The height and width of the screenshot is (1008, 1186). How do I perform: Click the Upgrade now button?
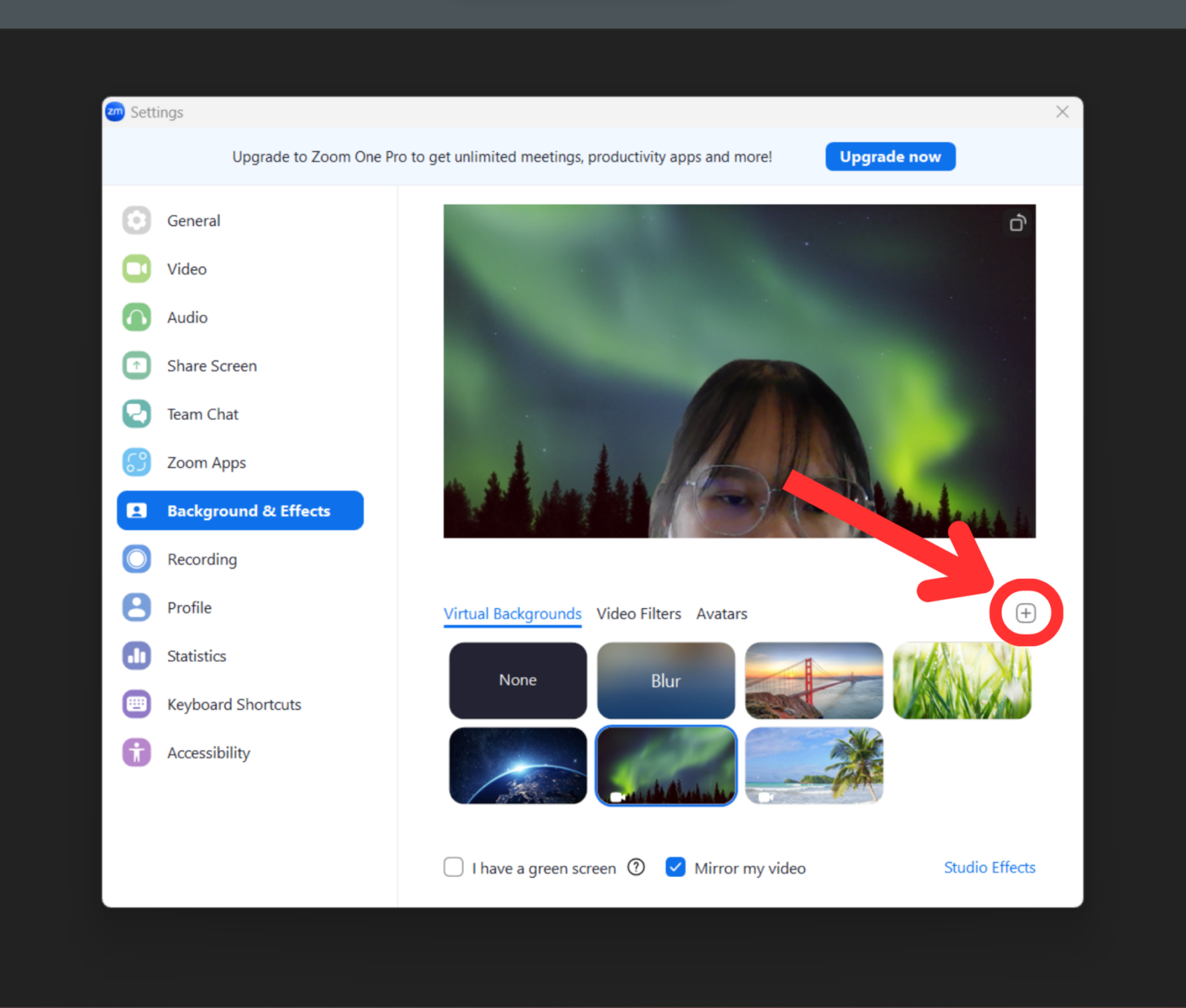tap(890, 156)
